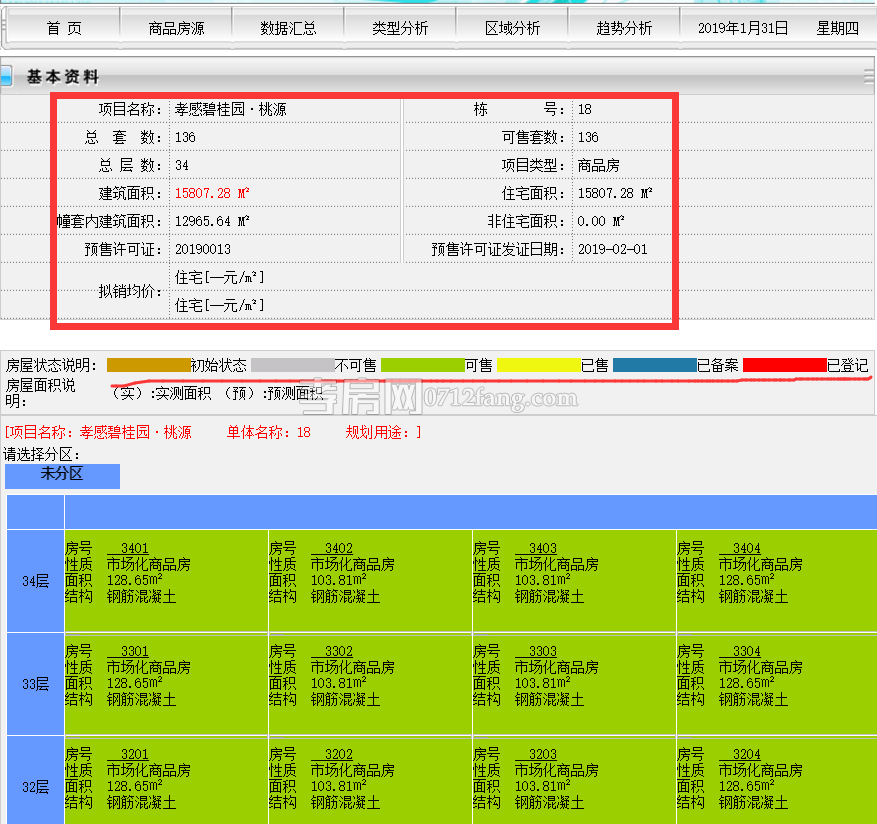Viewport: 877px width, 824px height.
Task: Click the blue 已备案 legend swatch
Action: [x=654, y=366]
